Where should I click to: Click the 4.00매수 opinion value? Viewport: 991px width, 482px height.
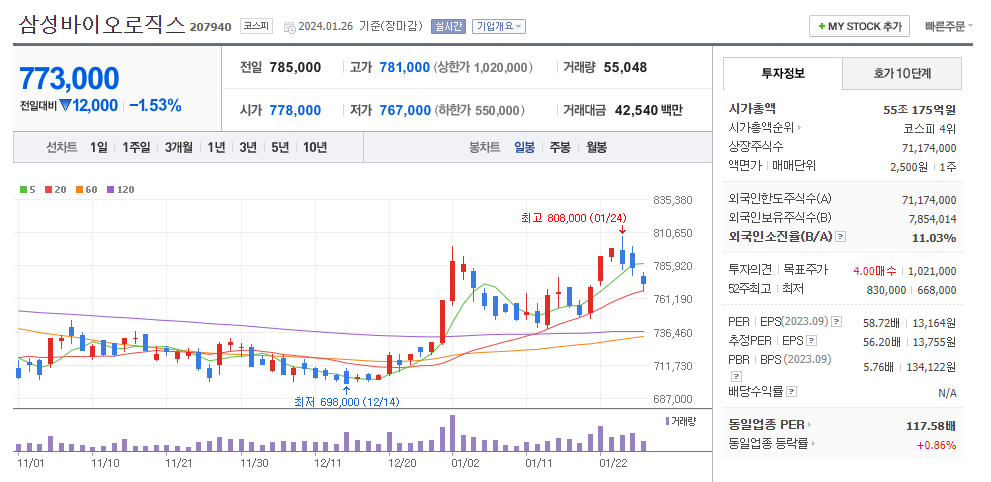[x=875, y=271]
